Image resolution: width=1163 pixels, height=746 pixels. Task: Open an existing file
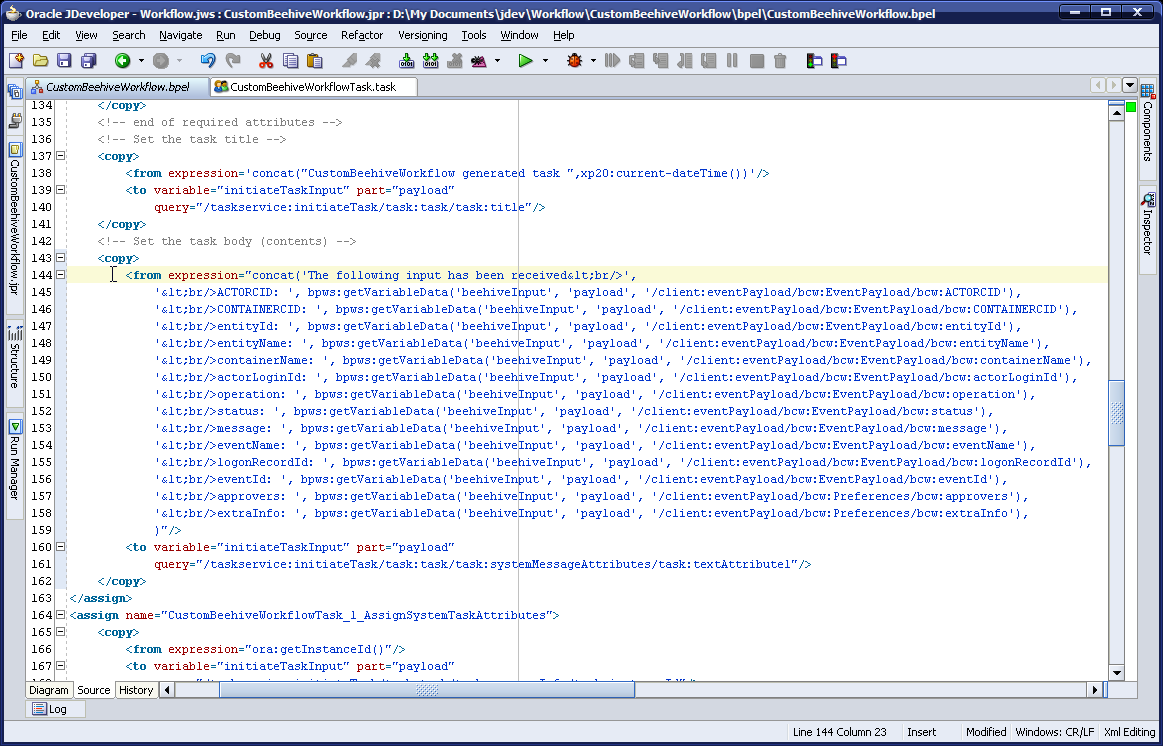click(40, 60)
